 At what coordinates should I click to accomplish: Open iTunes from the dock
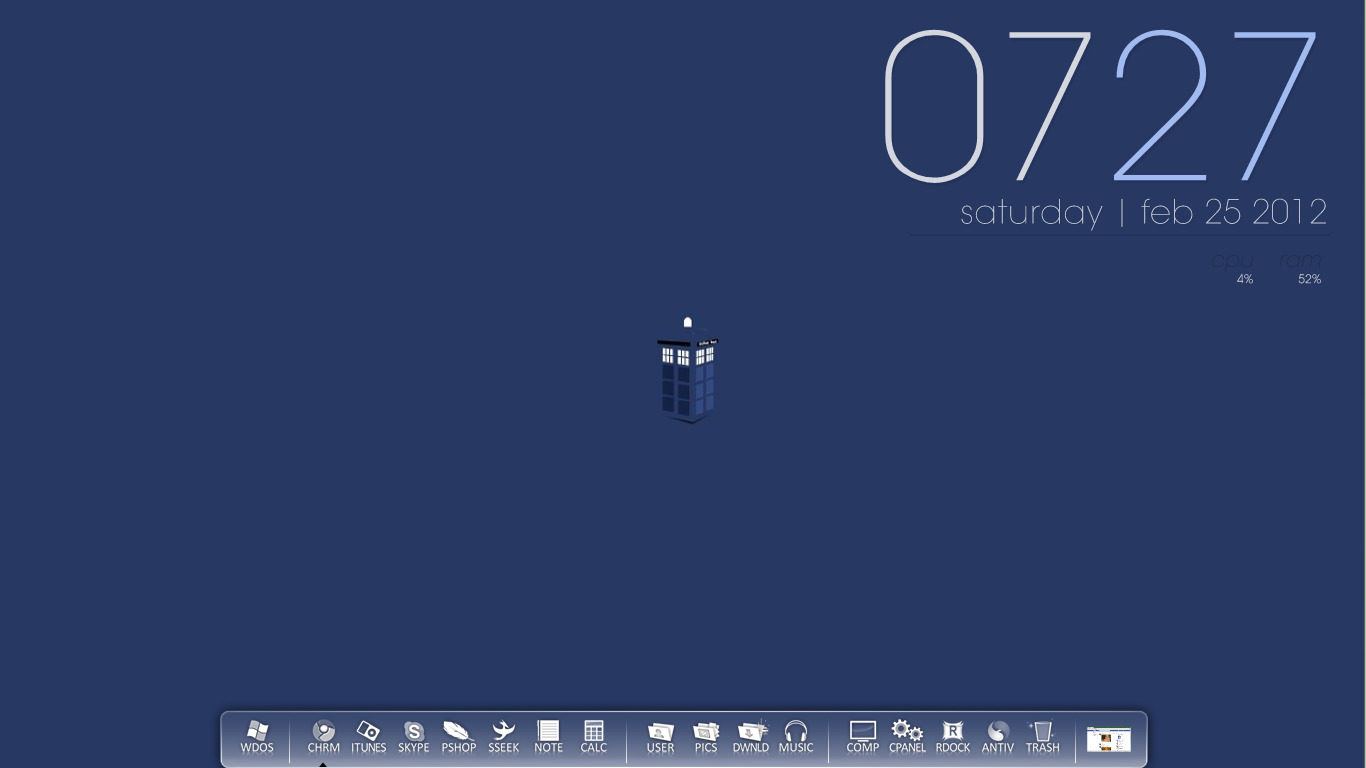point(368,737)
